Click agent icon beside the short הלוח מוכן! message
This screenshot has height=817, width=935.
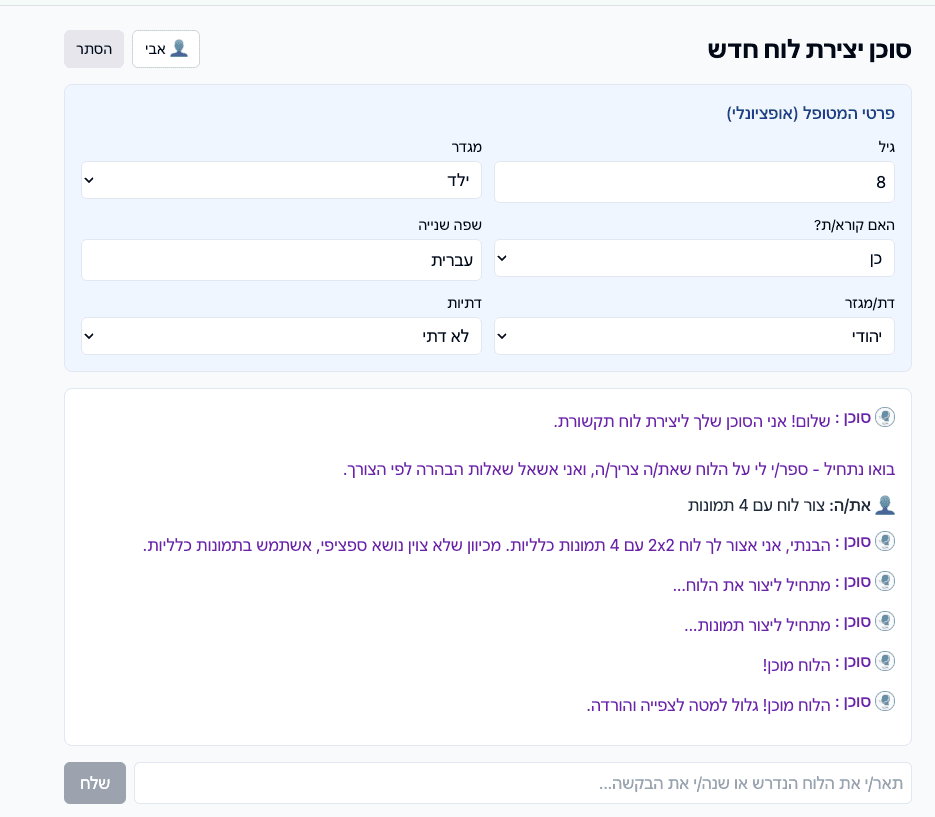885,661
